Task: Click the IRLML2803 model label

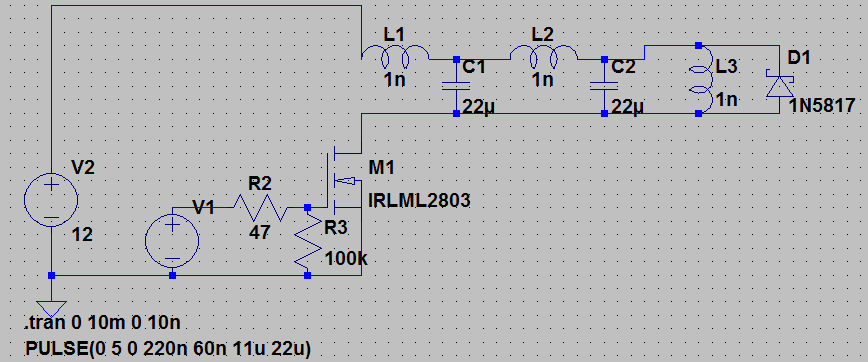Action: click(x=419, y=200)
